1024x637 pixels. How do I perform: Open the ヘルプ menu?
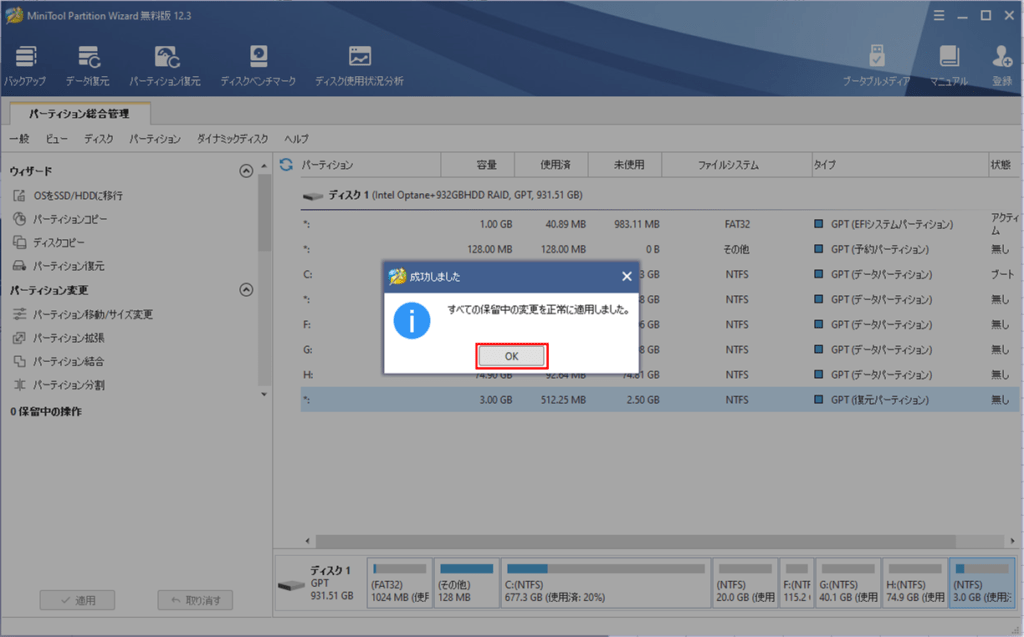point(296,139)
